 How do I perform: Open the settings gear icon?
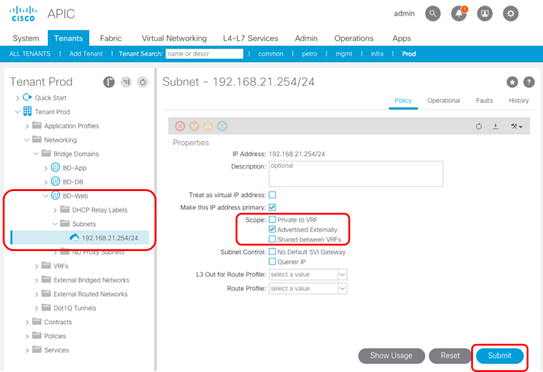click(510, 14)
